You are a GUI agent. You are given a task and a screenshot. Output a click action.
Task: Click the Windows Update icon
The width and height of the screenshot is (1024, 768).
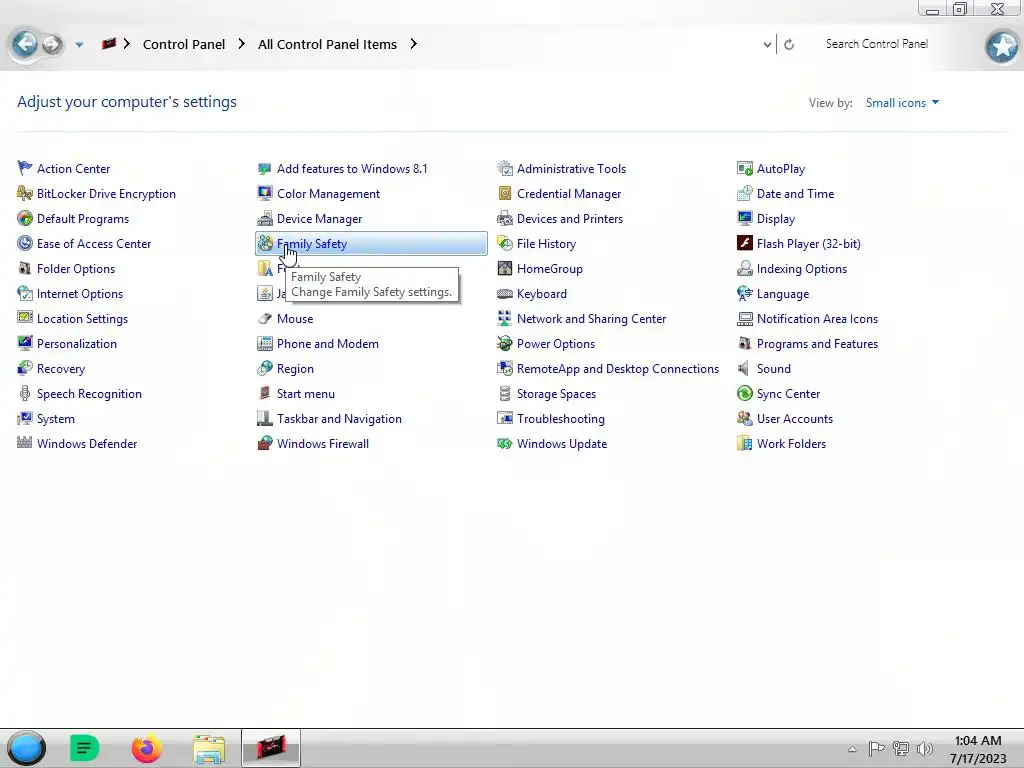pos(505,443)
